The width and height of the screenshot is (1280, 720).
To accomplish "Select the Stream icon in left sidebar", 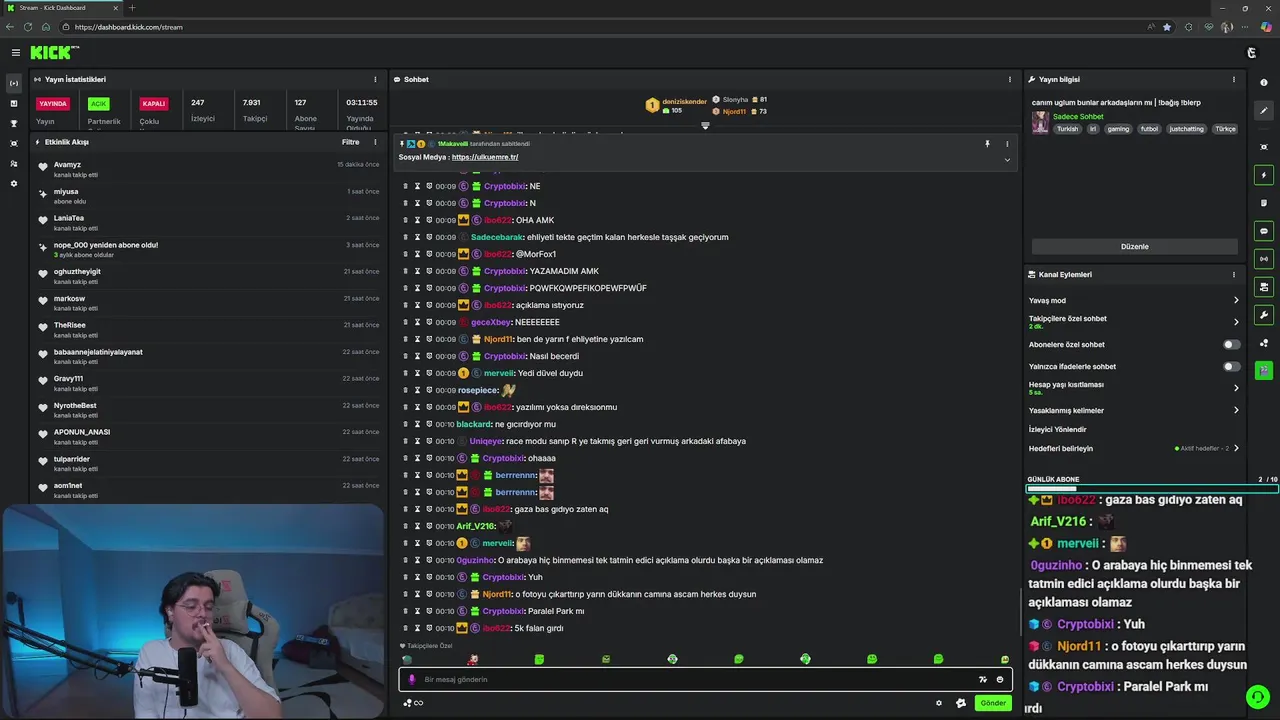I will click(x=14, y=83).
